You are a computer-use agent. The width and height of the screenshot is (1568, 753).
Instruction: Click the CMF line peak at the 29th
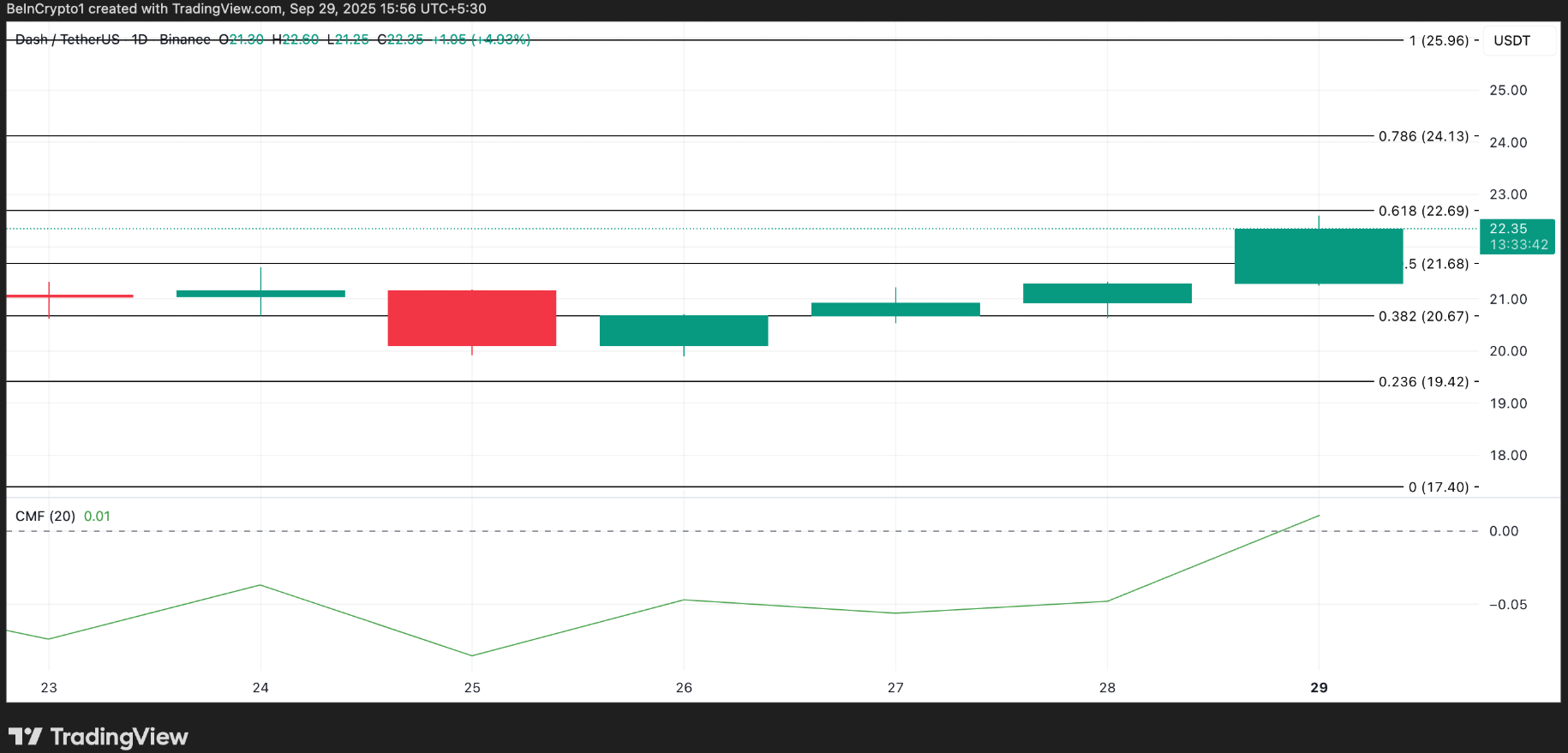(x=1319, y=516)
